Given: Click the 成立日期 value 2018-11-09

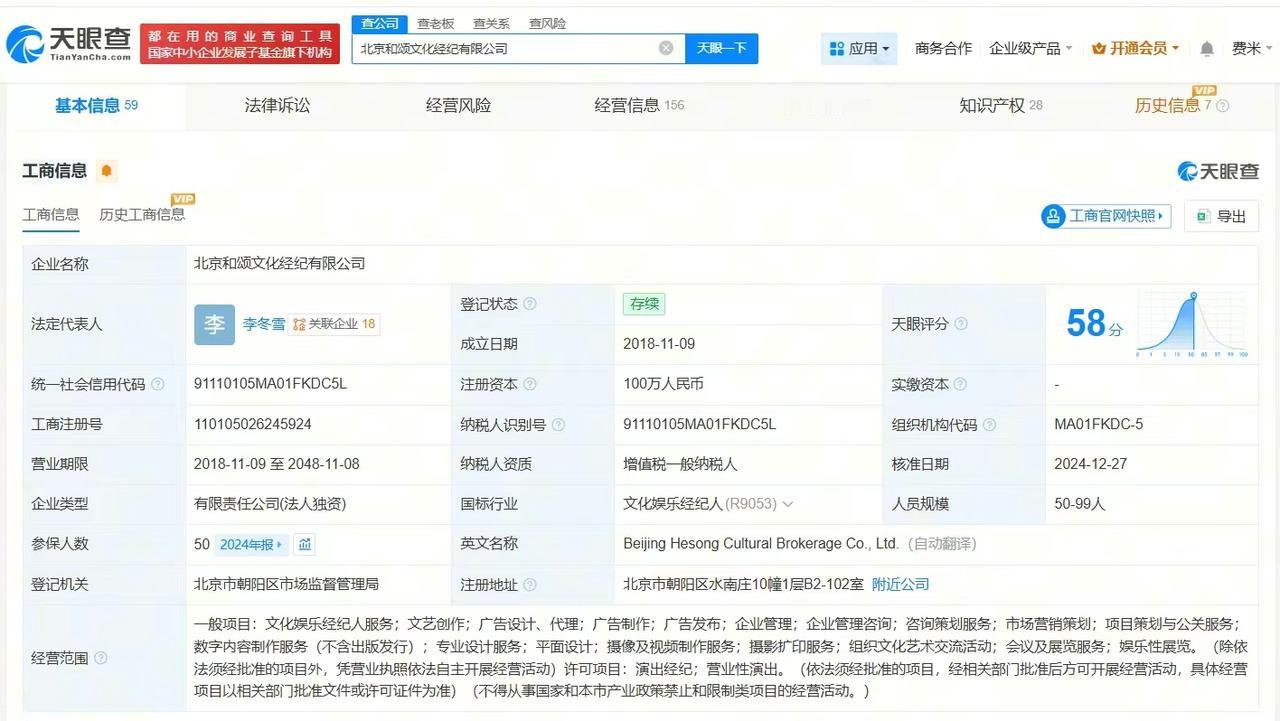Looking at the screenshot, I should 659,344.
